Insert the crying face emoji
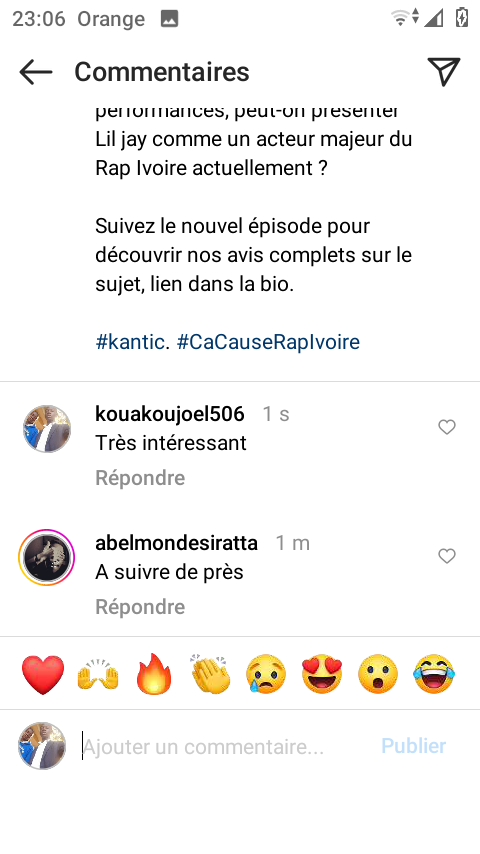 click(x=266, y=674)
